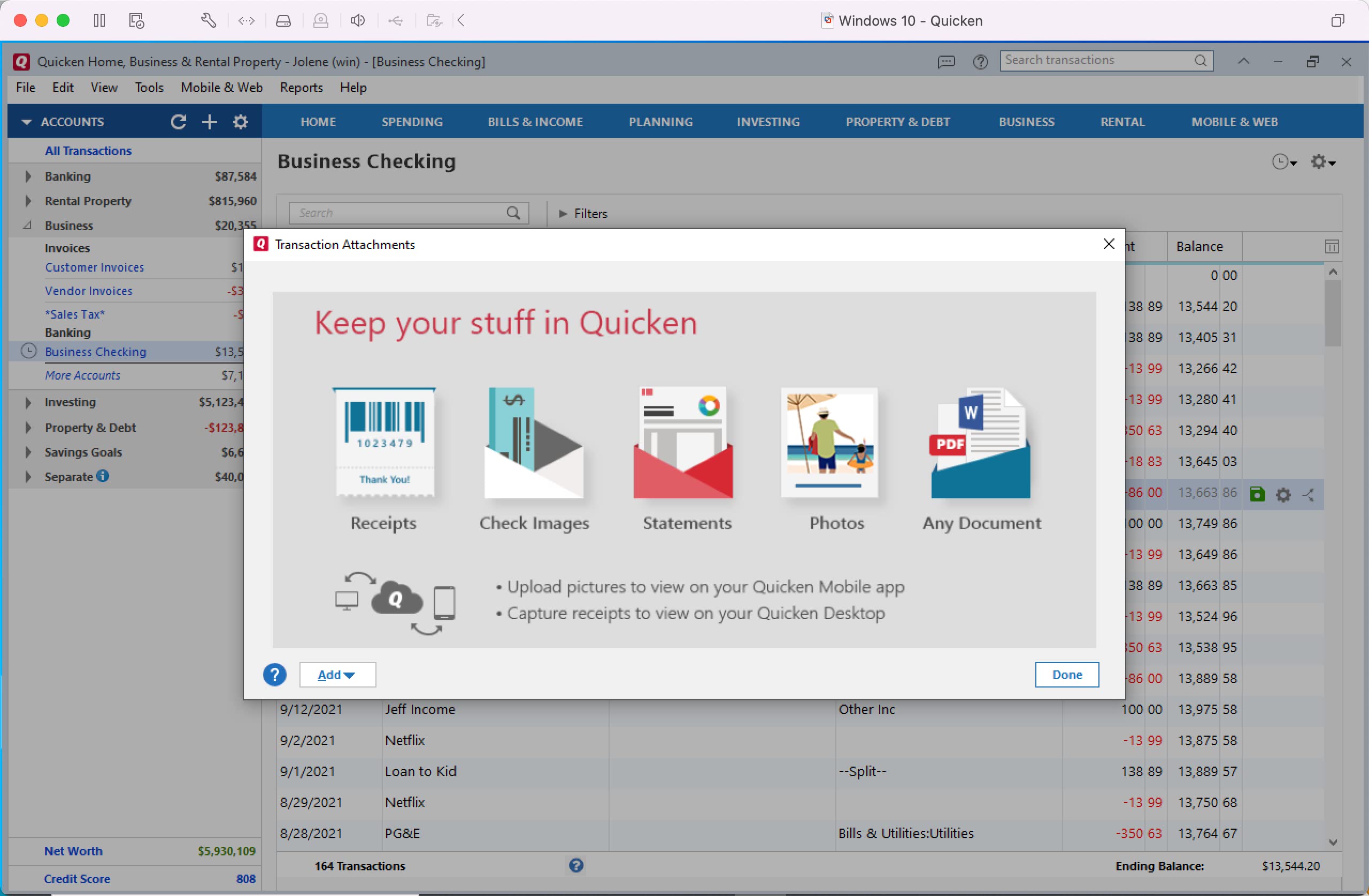Click the Add attachment button
Image resolution: width=1369 pixels, height=896 pixels.
(336, 674)
